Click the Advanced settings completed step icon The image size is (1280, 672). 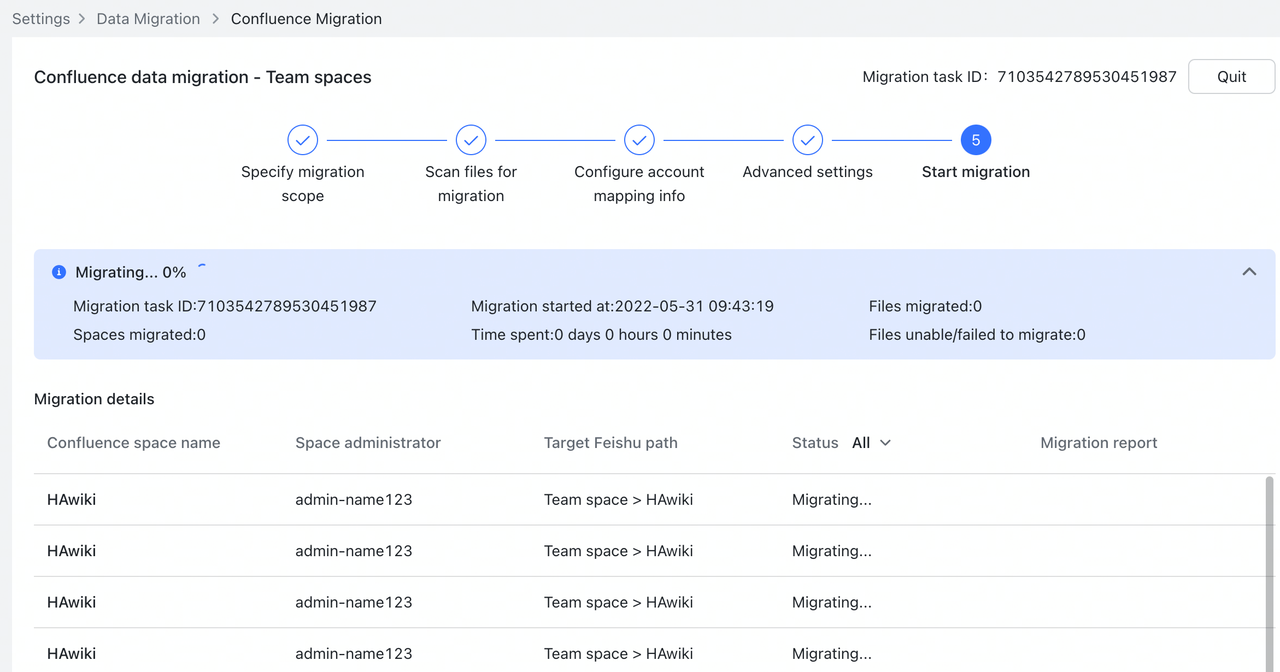pyautogui.click(x=808, y=140)
